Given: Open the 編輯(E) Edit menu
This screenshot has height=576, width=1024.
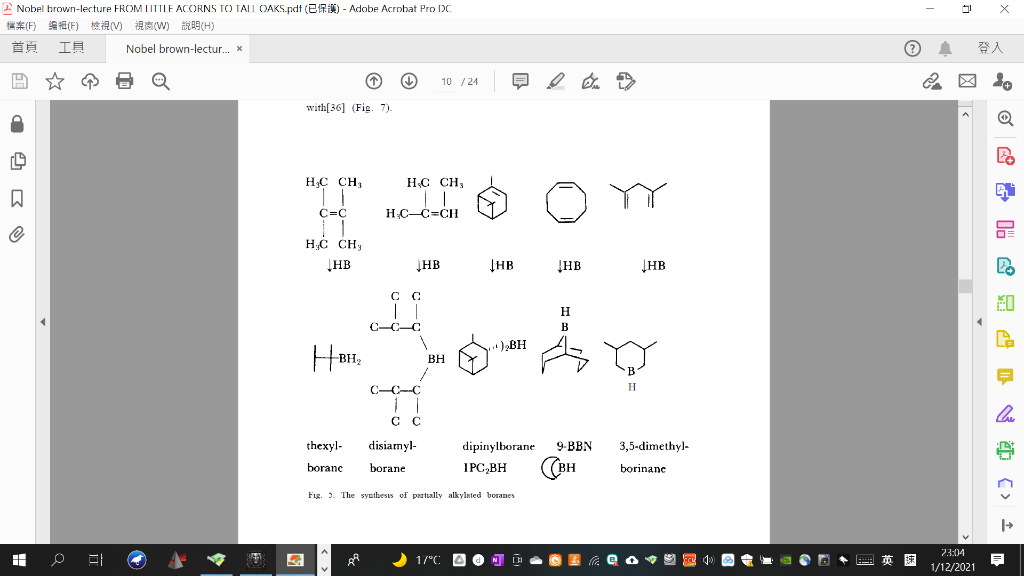Looking at the screenshot, I should click(x=63, y=25).
